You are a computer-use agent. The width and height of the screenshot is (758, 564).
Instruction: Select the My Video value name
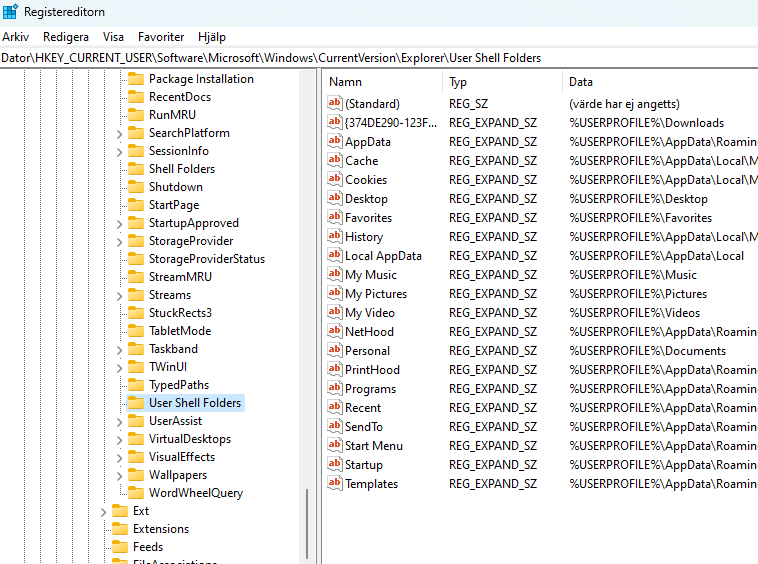click(x=370, y=313)
